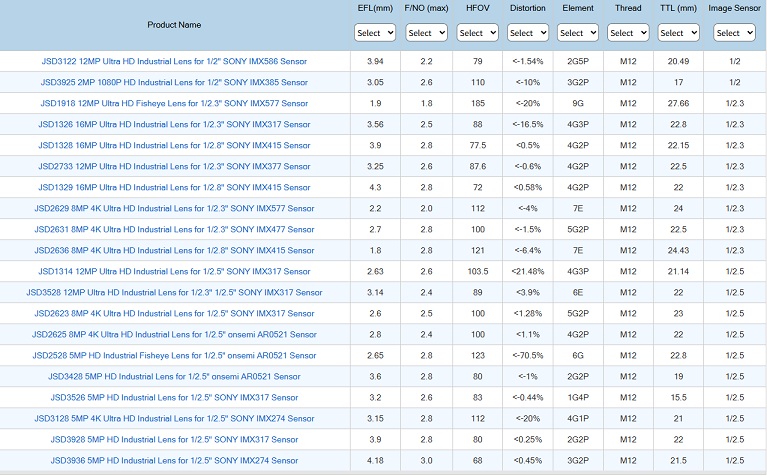Open JSD2636 8MP 4K IMX415 lens link
The image size is (767, 476).
pyautogui.click(x=174, y=251)
